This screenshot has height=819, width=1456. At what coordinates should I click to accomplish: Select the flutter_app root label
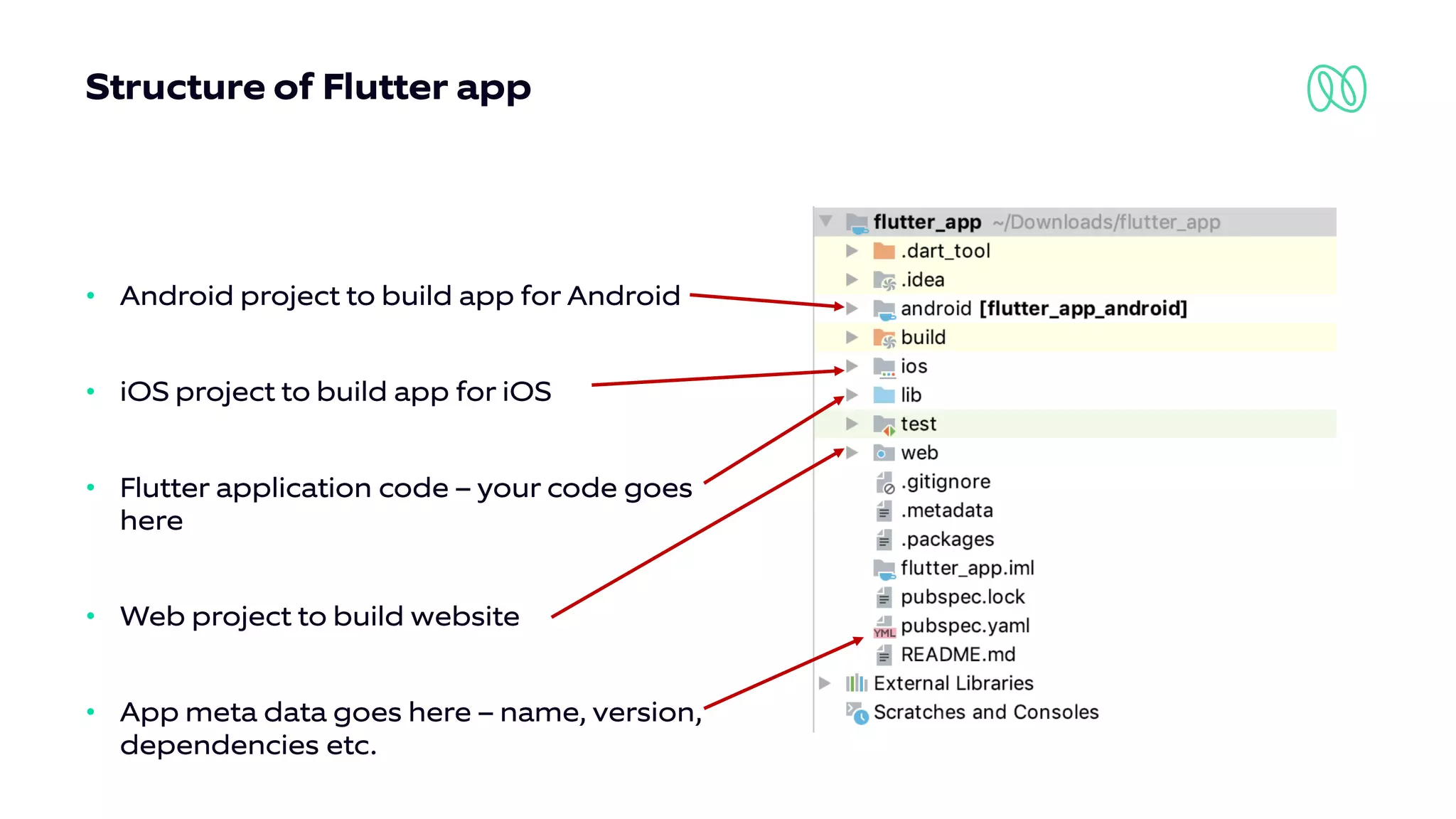(x=927, y=223)
